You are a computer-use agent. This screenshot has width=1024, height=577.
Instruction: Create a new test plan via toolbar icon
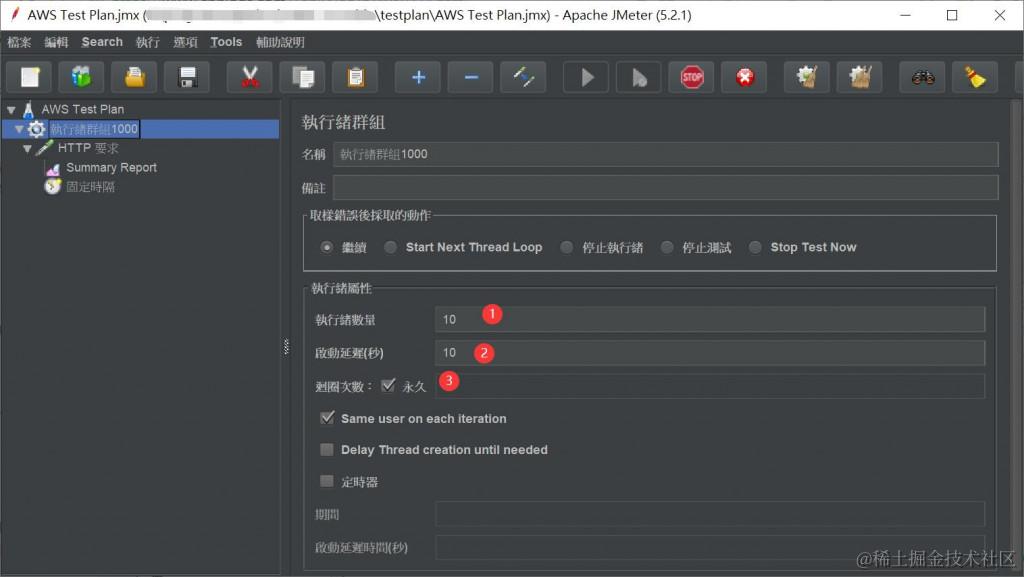[28, 77]
